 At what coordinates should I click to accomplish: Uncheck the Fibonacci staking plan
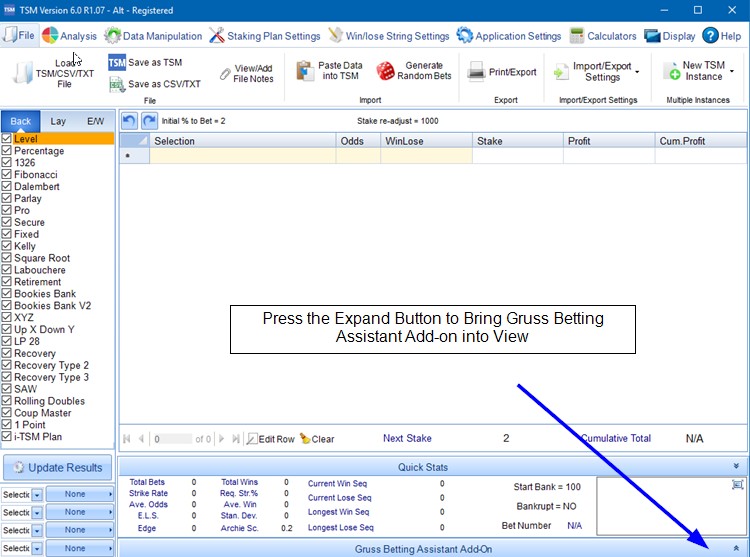tap(7, 175)
